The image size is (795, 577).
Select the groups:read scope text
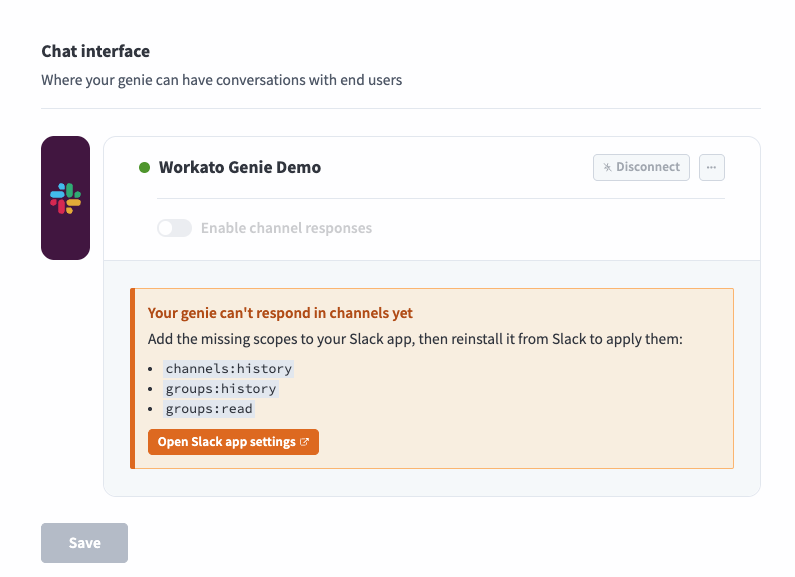point(209,409)
